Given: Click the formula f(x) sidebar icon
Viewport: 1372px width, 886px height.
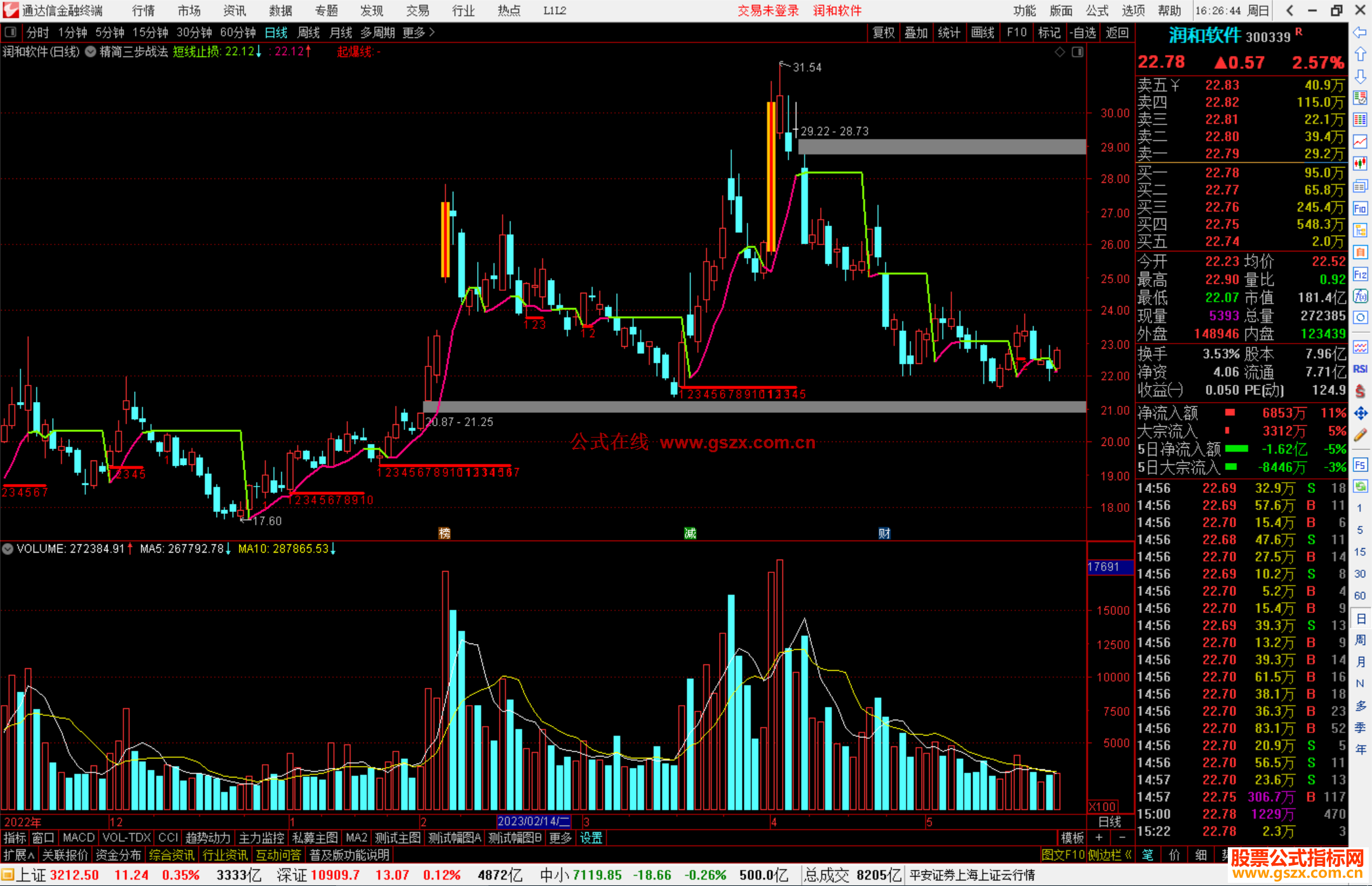Looking at the screenshot, I should point(1360,296).
